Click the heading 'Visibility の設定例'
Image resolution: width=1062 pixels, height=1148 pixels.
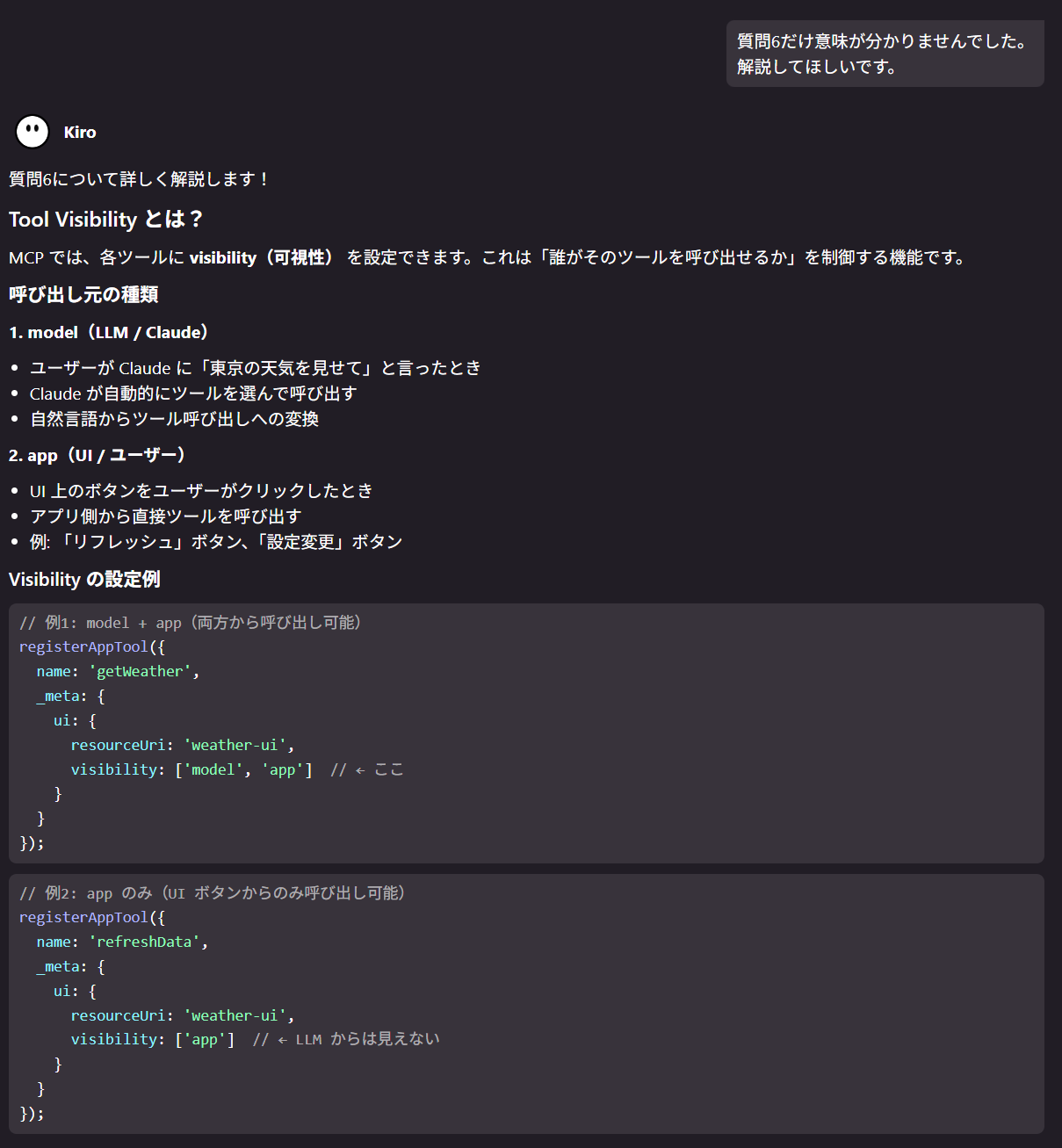tap(84, 580)
